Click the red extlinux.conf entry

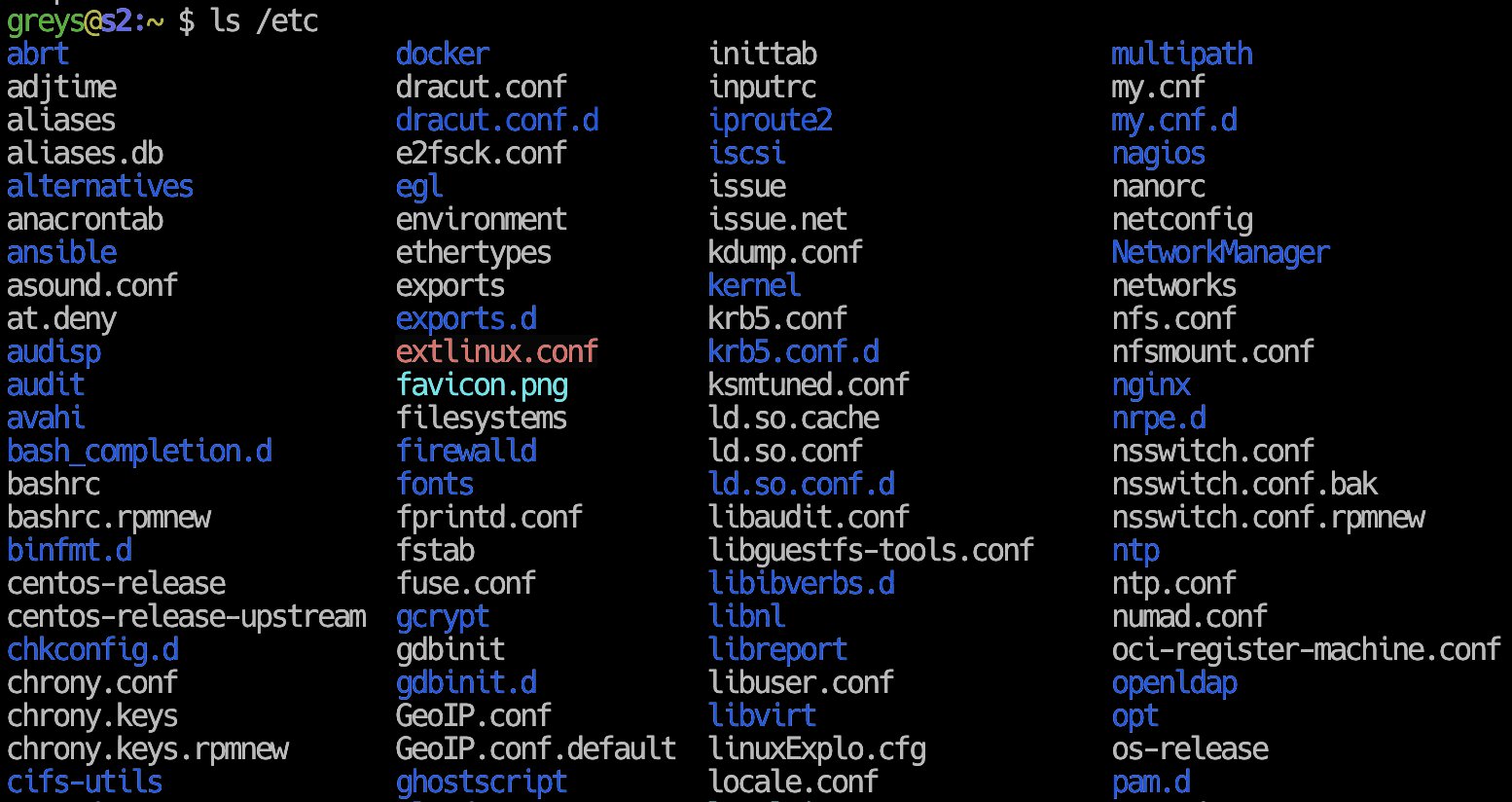pyautogui.click(x=497, y=351)
